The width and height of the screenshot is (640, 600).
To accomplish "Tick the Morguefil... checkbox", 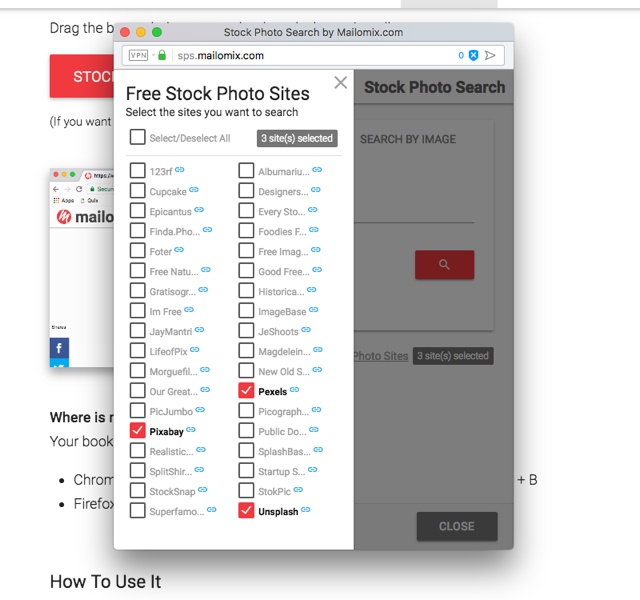I will click(138, 370).
